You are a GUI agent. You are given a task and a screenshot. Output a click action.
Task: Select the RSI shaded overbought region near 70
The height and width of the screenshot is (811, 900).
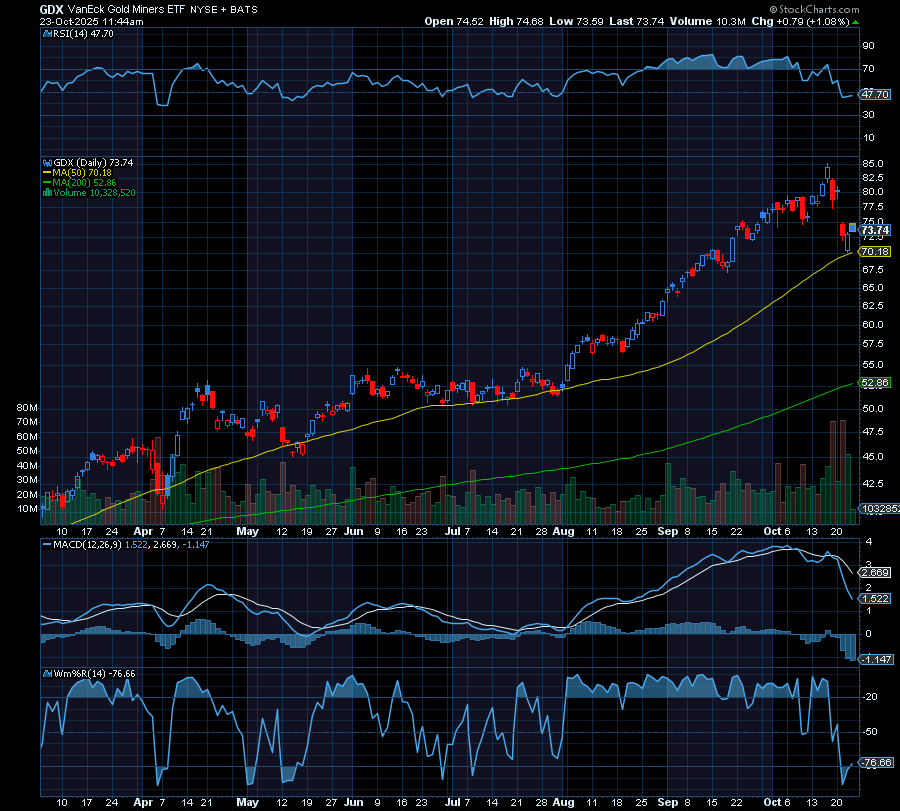pyautogui.click(x=700, y=62)
